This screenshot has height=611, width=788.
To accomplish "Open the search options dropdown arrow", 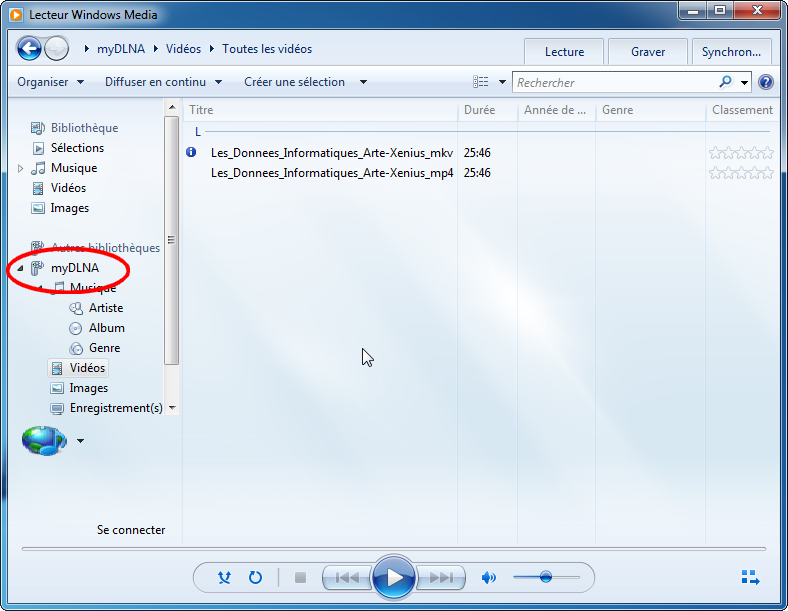I will pos(744,82).
